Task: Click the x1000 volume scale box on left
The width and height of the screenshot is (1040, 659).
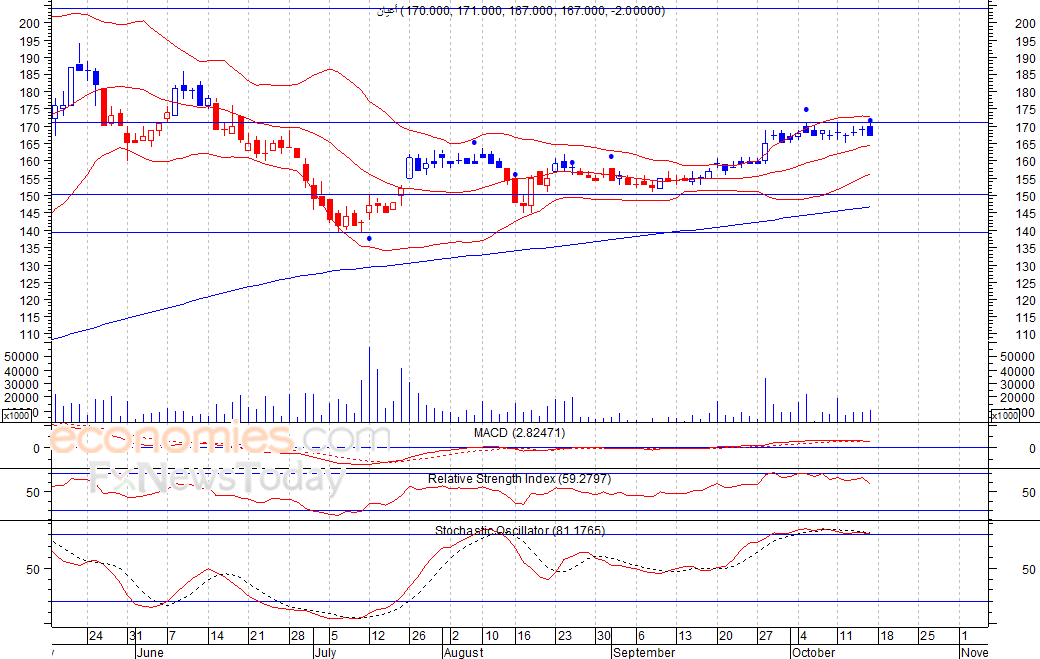Action: point(17,415)
